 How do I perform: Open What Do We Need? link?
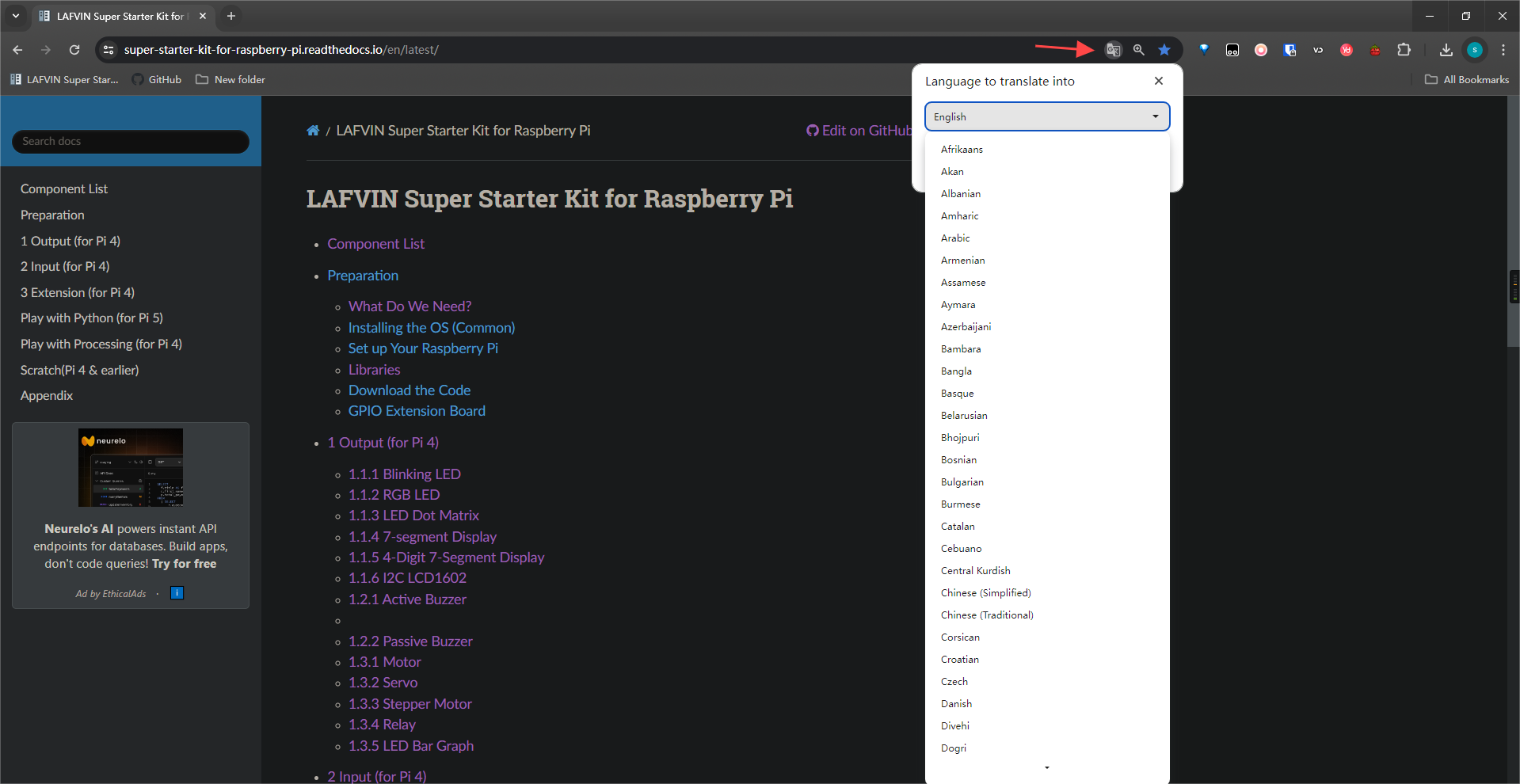410,306
